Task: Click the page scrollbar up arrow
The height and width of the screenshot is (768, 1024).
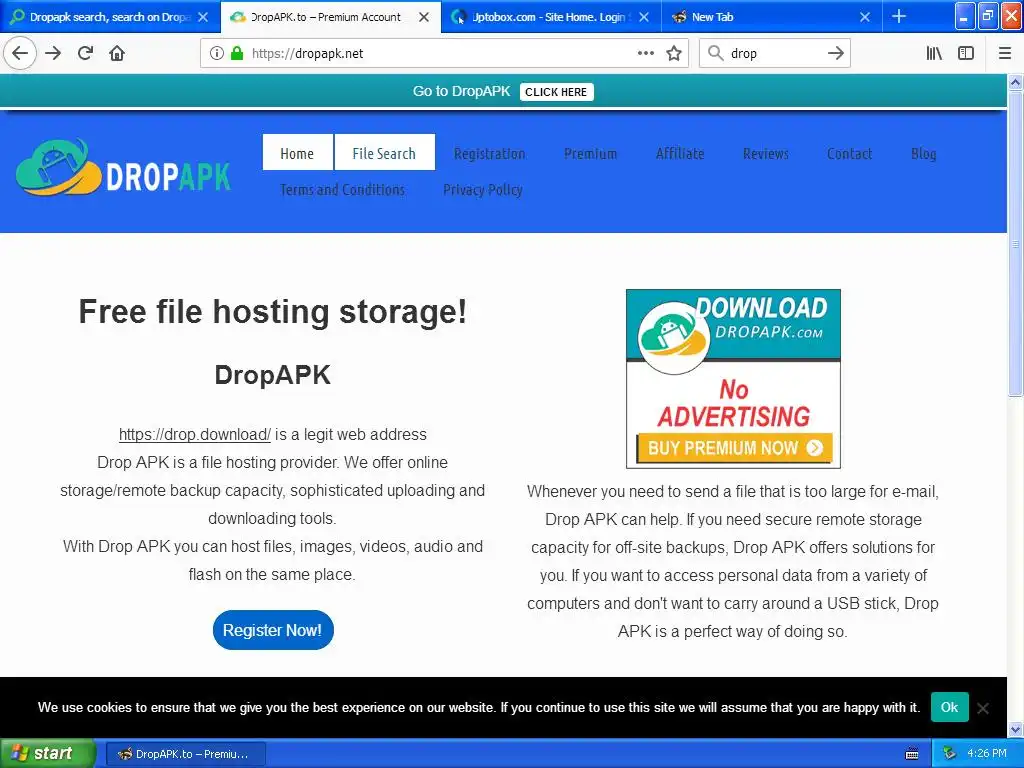Action: (1016, 82)
